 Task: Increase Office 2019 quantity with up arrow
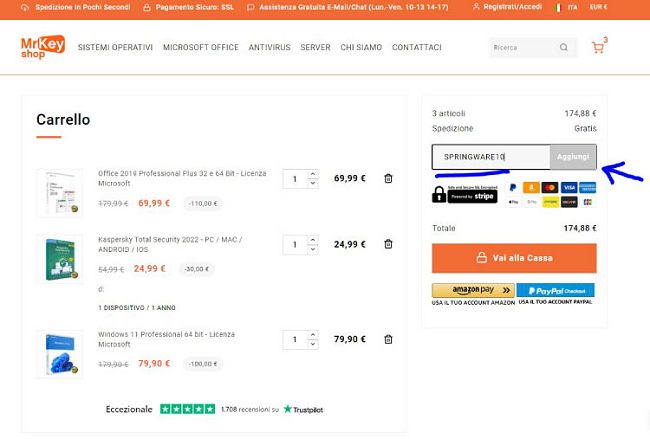pyautogui.click(x=313, y=174)
